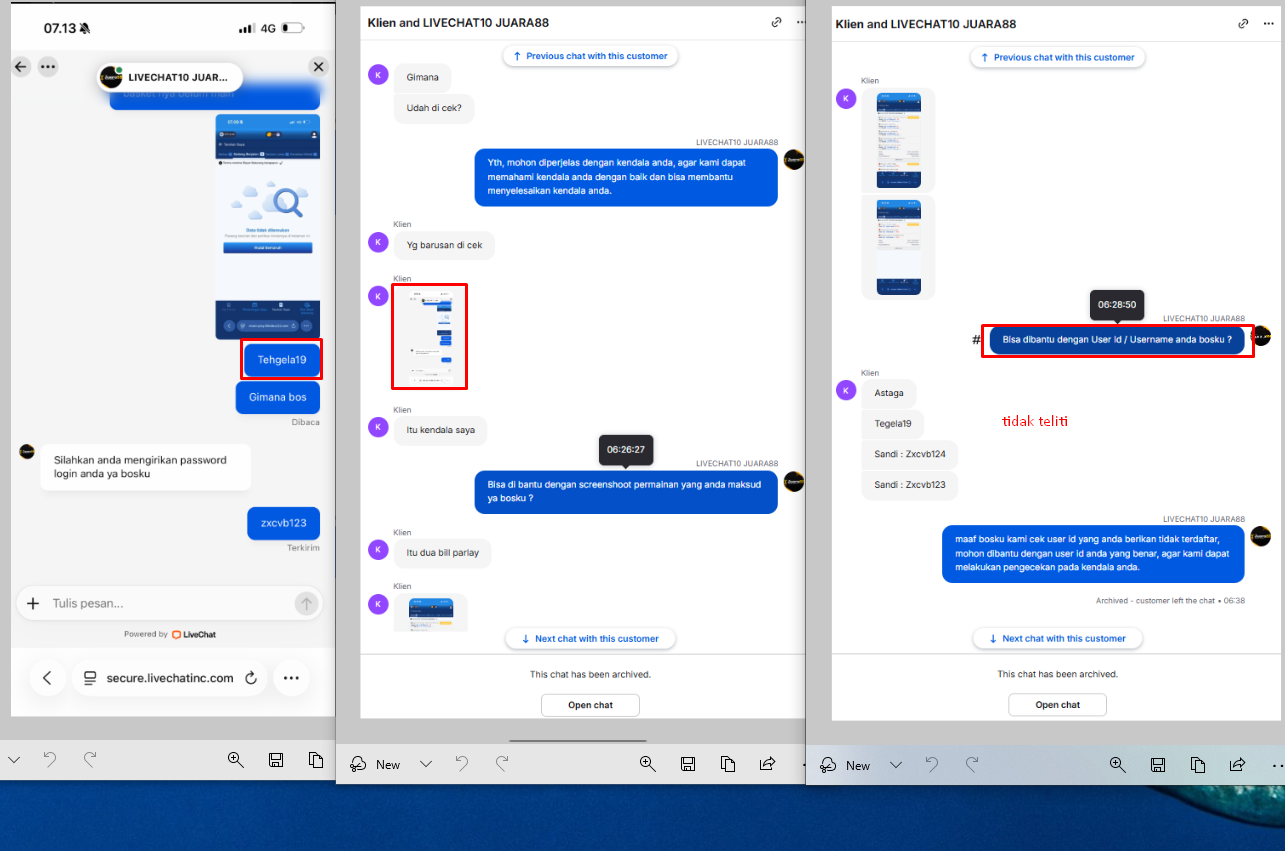This screenshot has height=851, width=1285.
Task: Click the Yg barusan di cek message
Action: tap(444, 245)
